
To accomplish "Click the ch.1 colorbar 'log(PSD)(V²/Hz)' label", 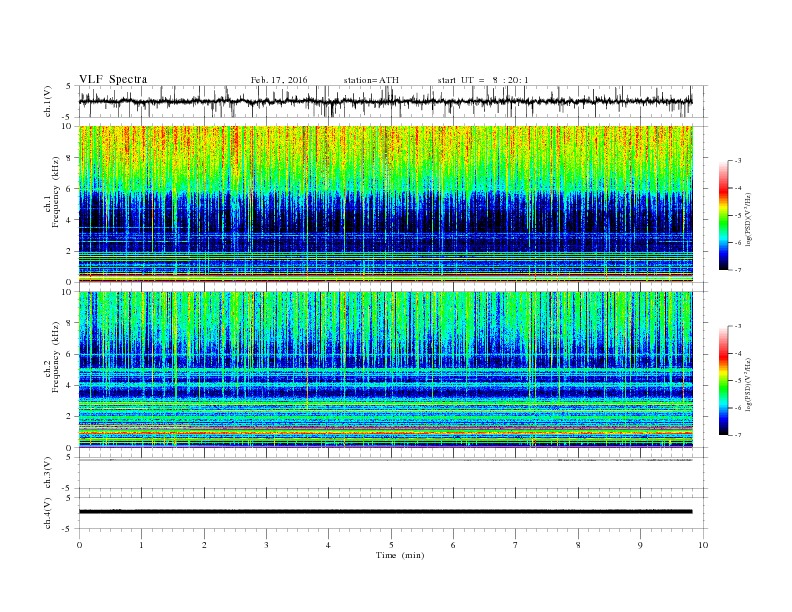I will tap(749, 220).
